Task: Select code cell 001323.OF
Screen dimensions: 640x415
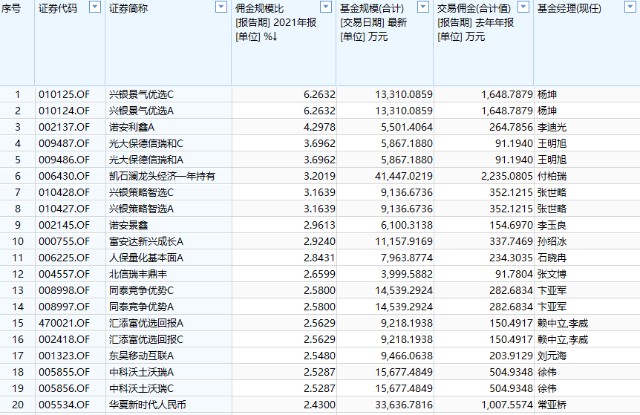Action: click(x=64, y=355)
